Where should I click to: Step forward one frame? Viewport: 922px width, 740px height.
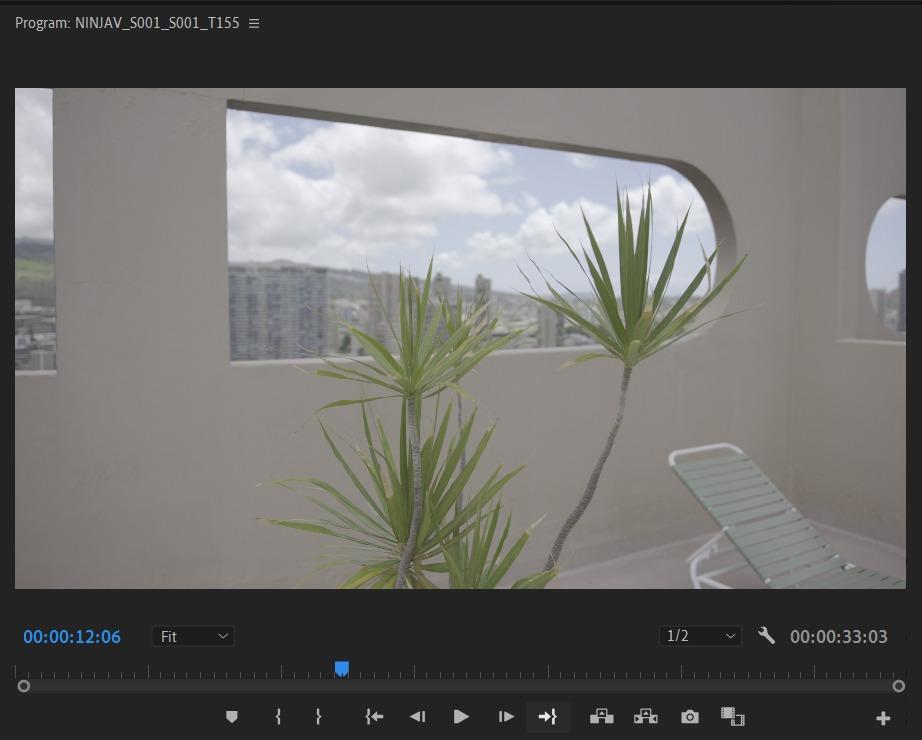506,716
